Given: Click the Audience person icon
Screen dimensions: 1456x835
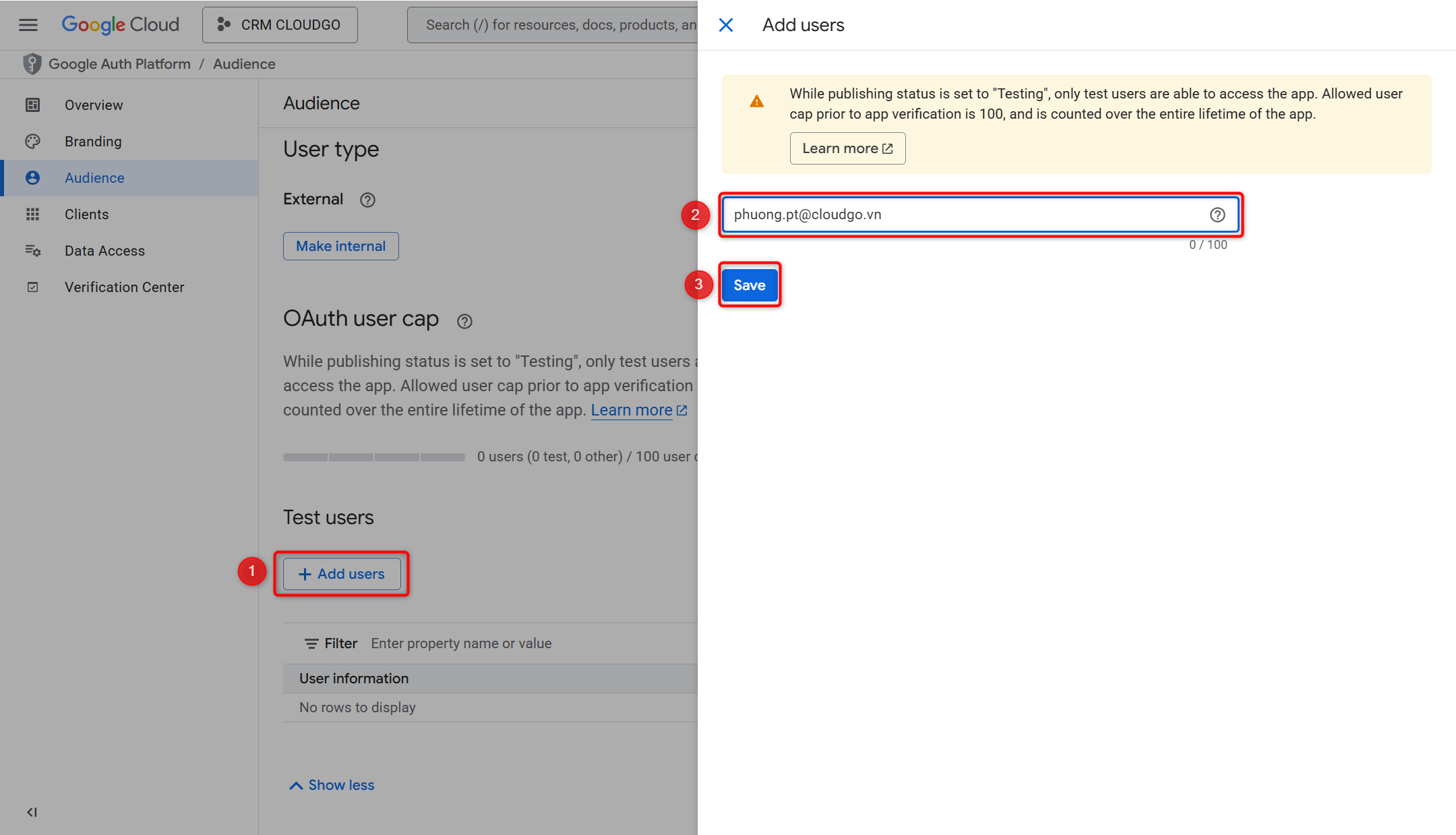Looking at the screenshot, I should pos(33,177).
